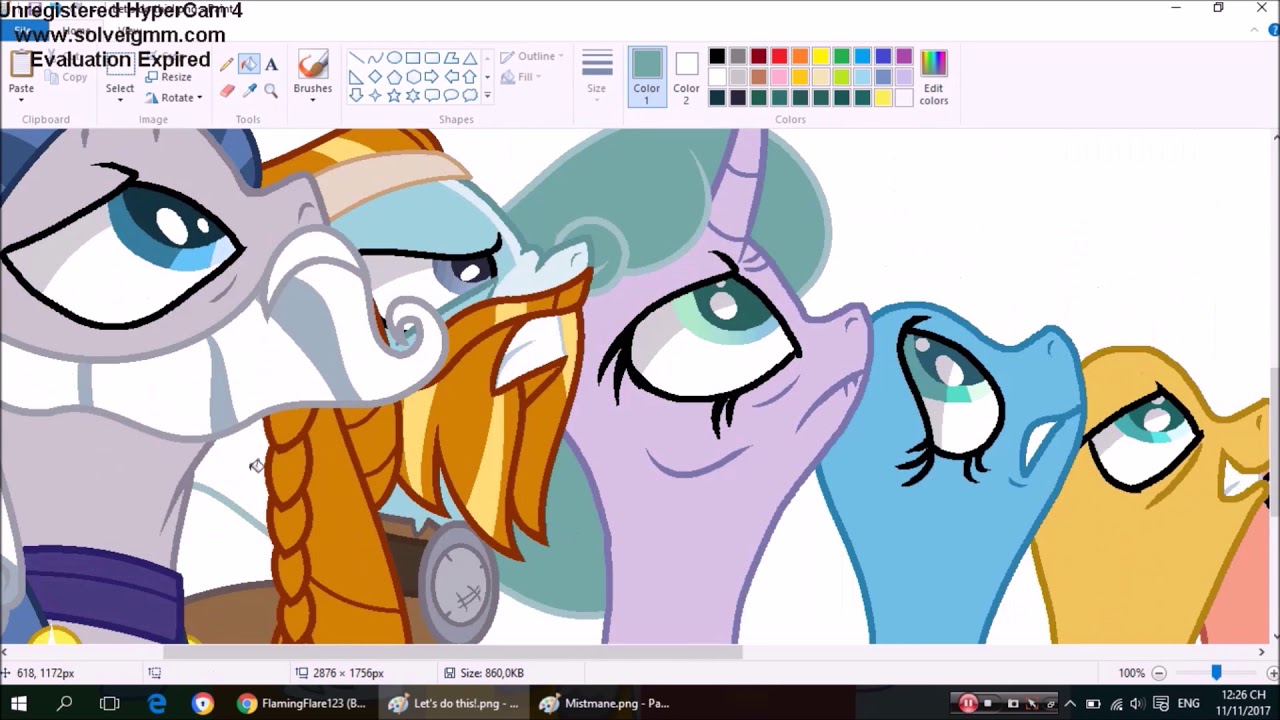
Task: Open Microsoft Edge from the taskbar
Action: click(x=157, y=703)
